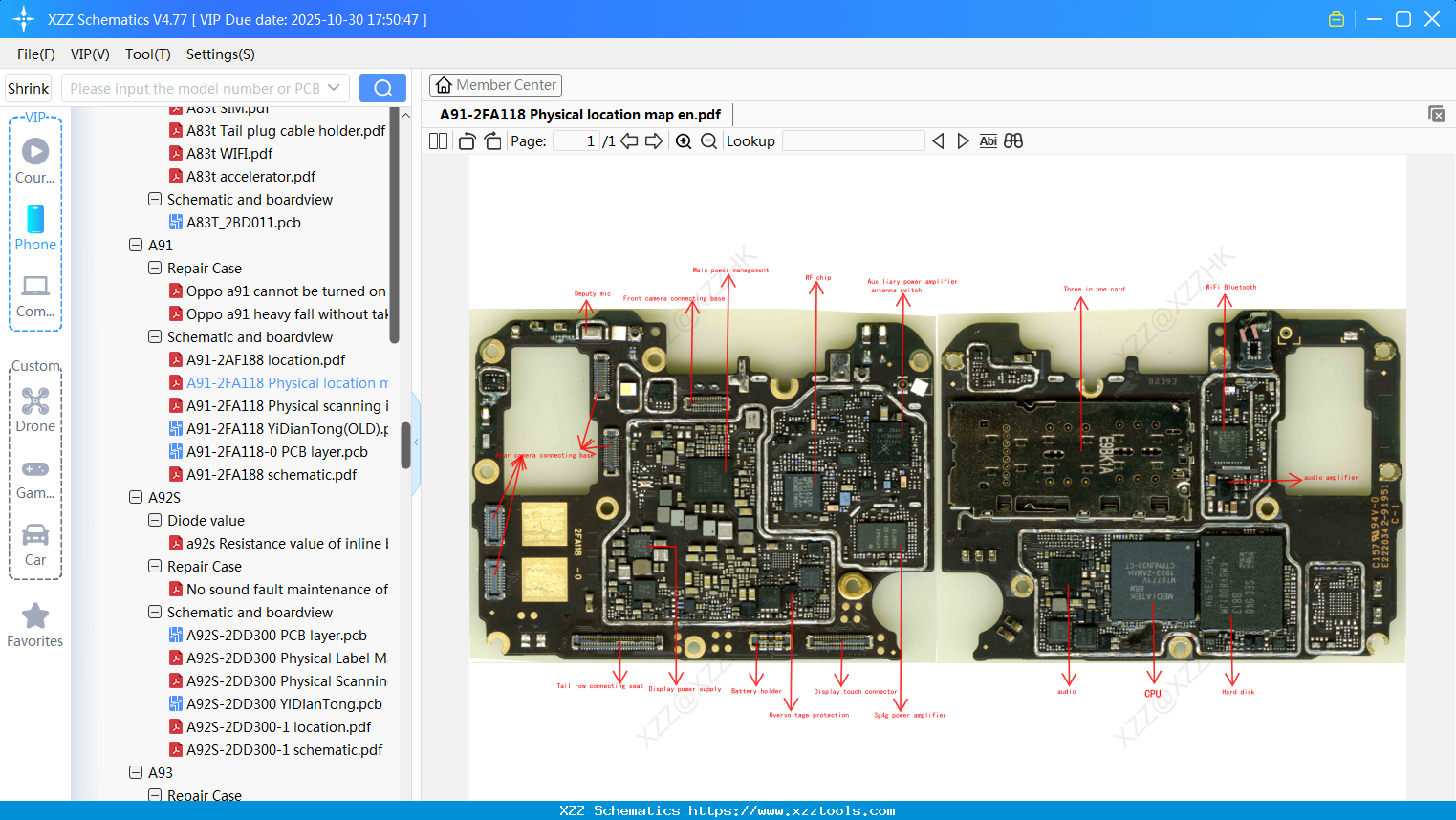Image resolution: width=1456 pixels, height=820 pixels.
Task: Collapse the A93 tree node
Action: (136, 772)
